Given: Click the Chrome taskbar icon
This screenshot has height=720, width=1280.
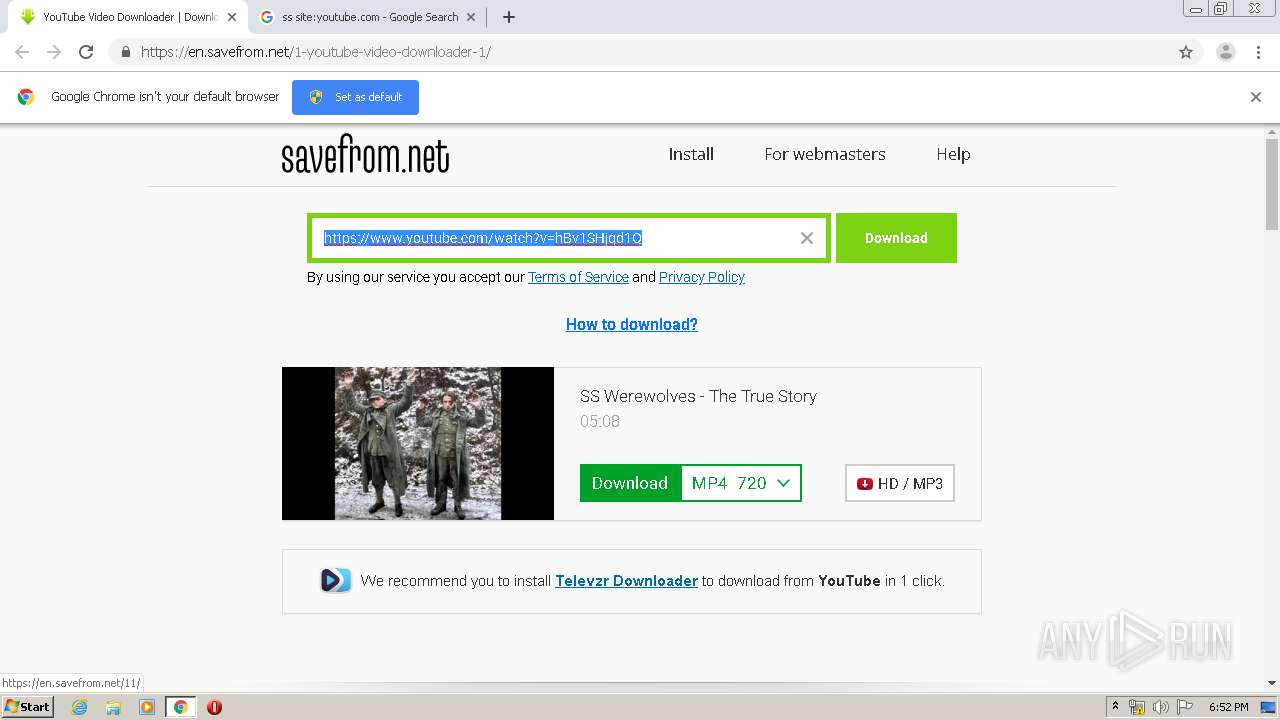Looking at the screenshot, I should pos(180,707).
